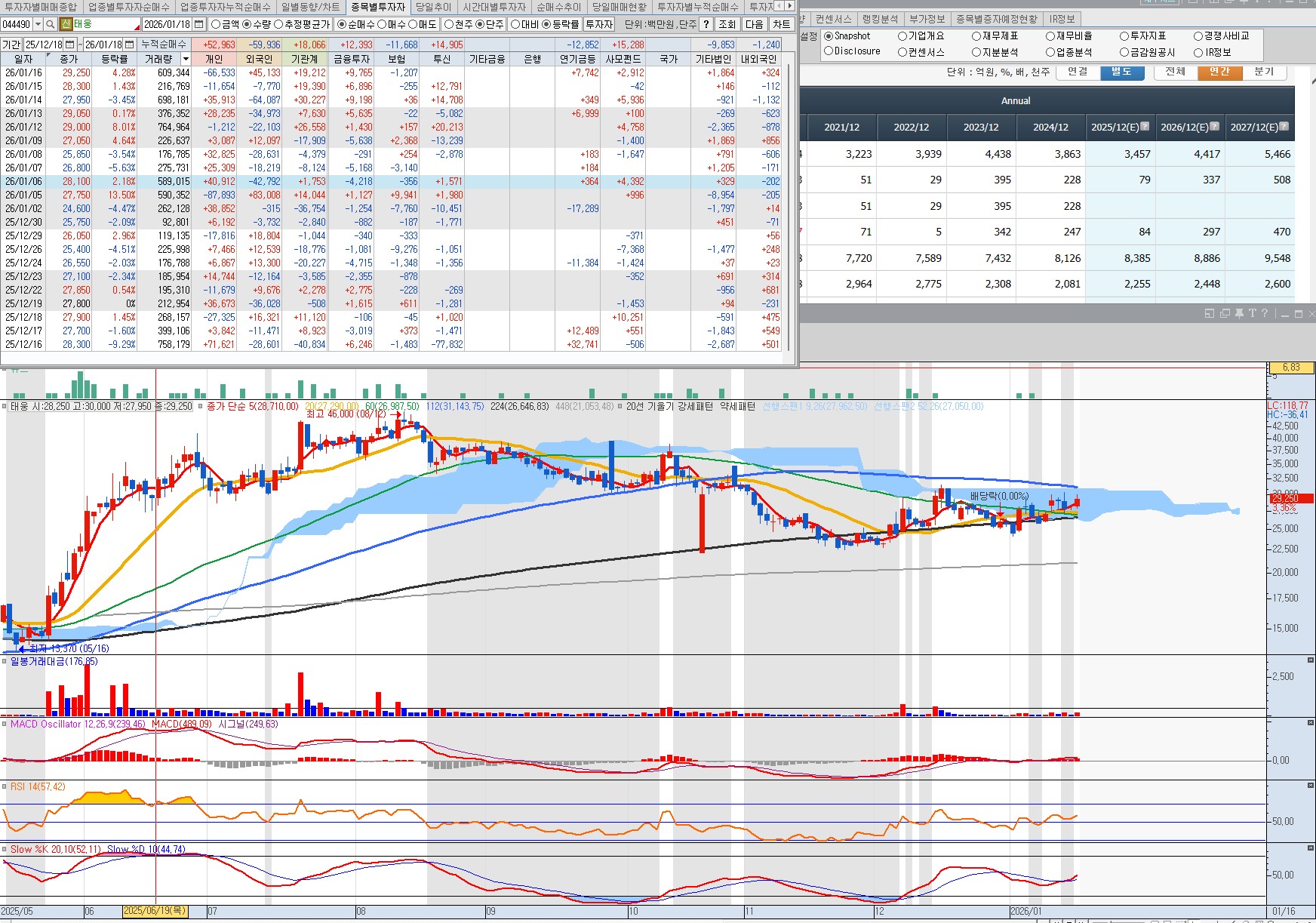
Task: Select the 별도 separate button
Action: (x=1121, y=72)
